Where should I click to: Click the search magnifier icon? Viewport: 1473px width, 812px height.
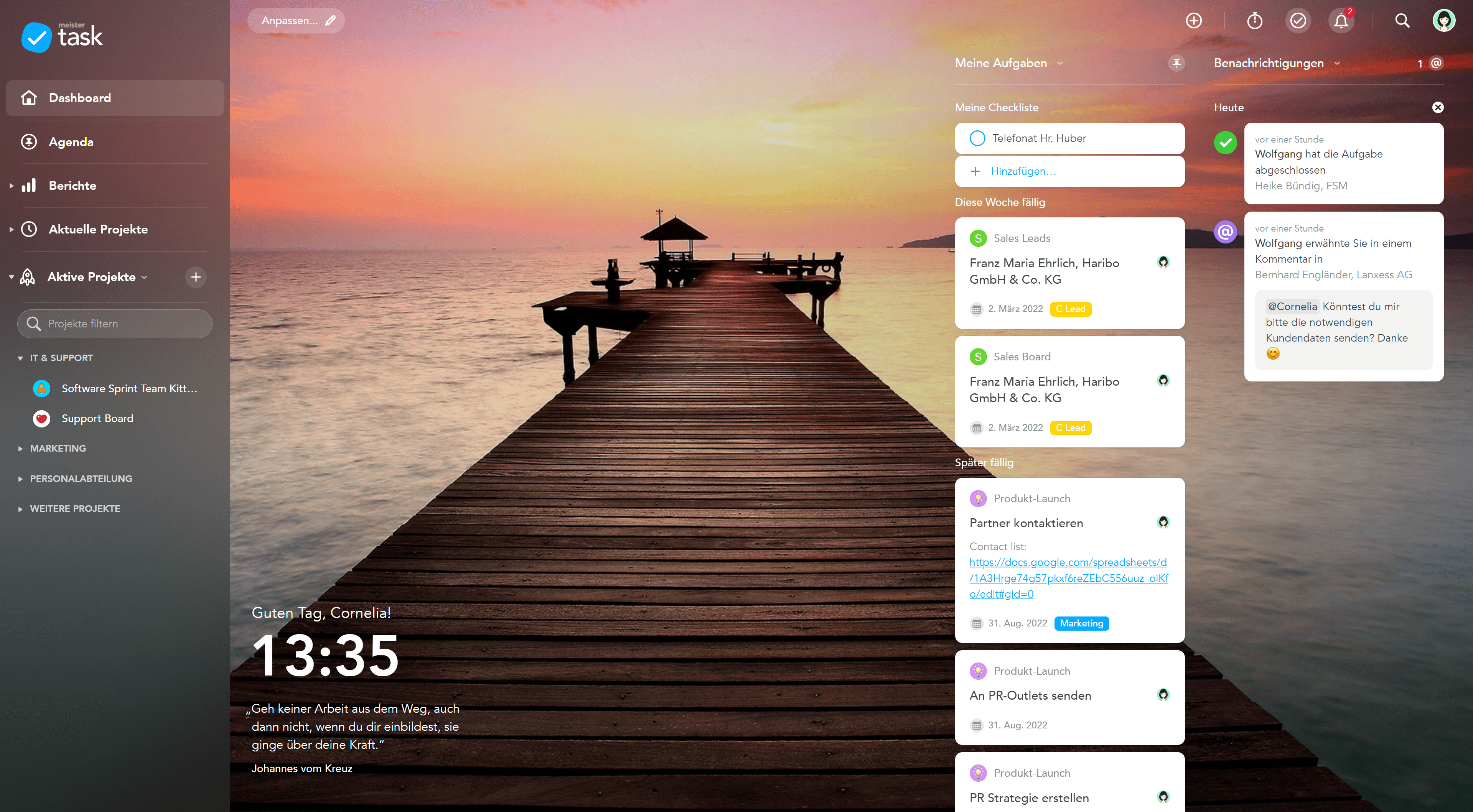click(1402, 21)
